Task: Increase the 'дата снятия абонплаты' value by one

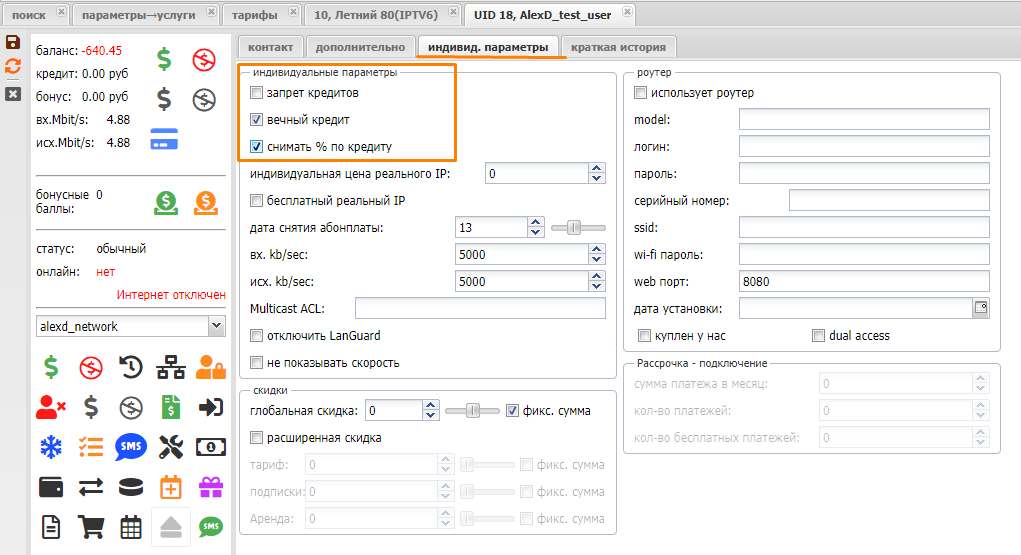Action: point(536,222)
